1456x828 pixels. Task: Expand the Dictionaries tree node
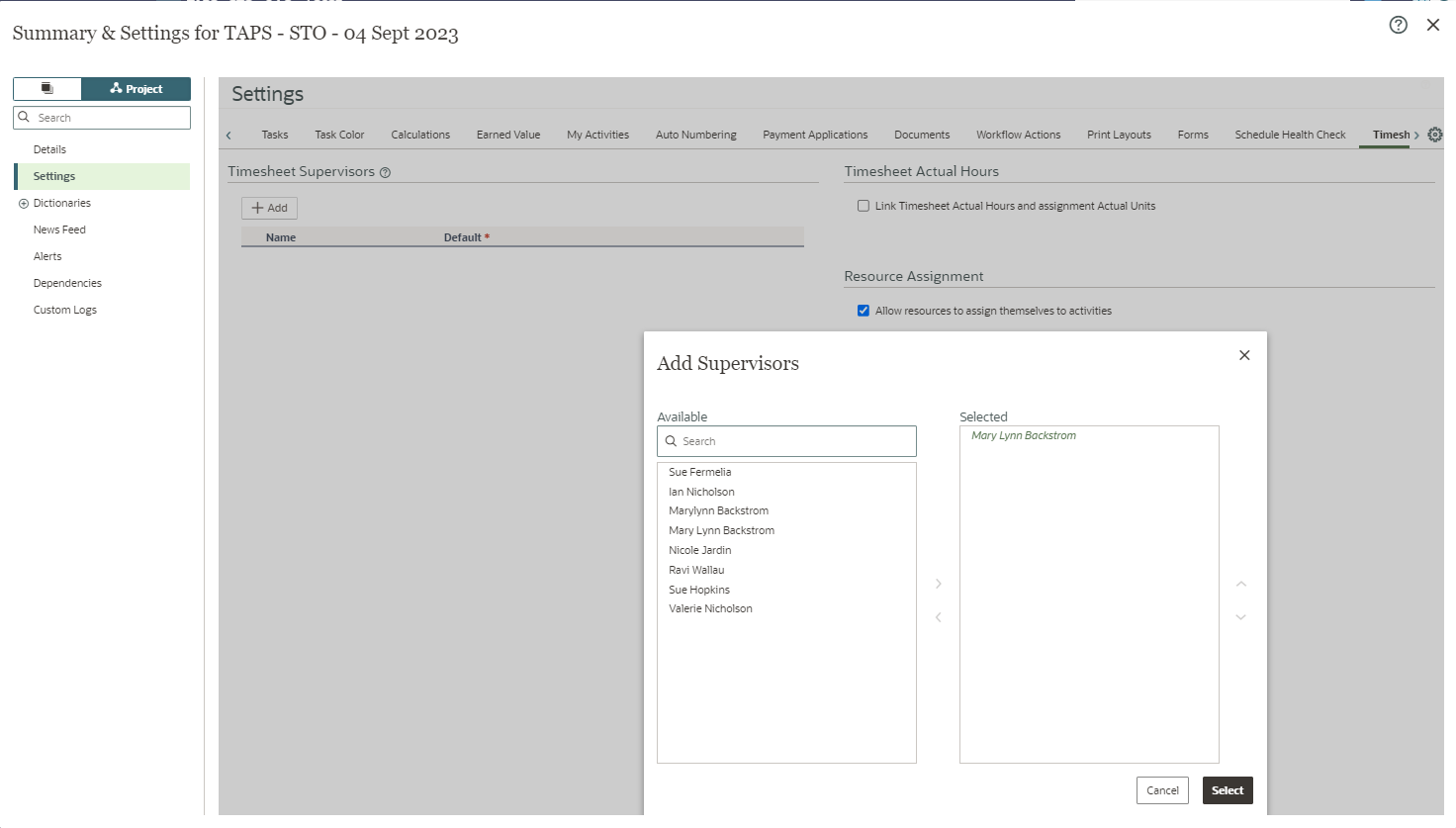tap(24, 204)
